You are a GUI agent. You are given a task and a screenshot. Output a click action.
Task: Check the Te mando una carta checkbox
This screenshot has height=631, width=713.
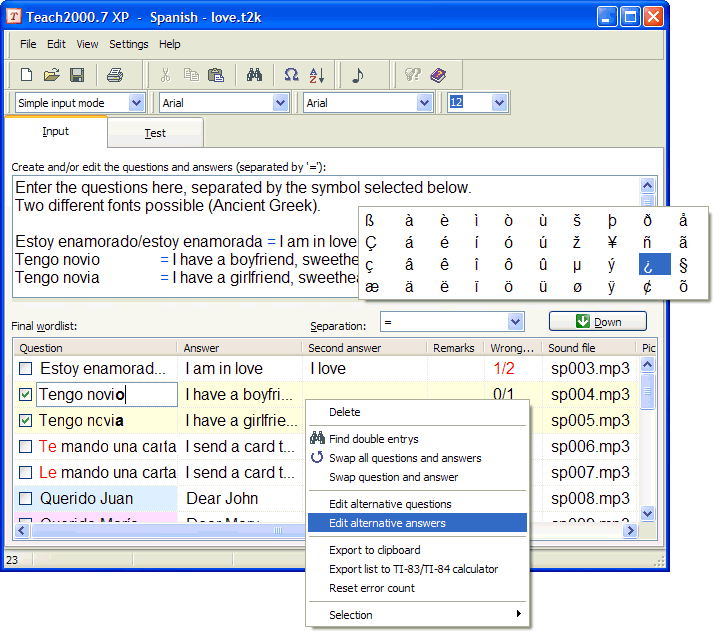(25, 446)
